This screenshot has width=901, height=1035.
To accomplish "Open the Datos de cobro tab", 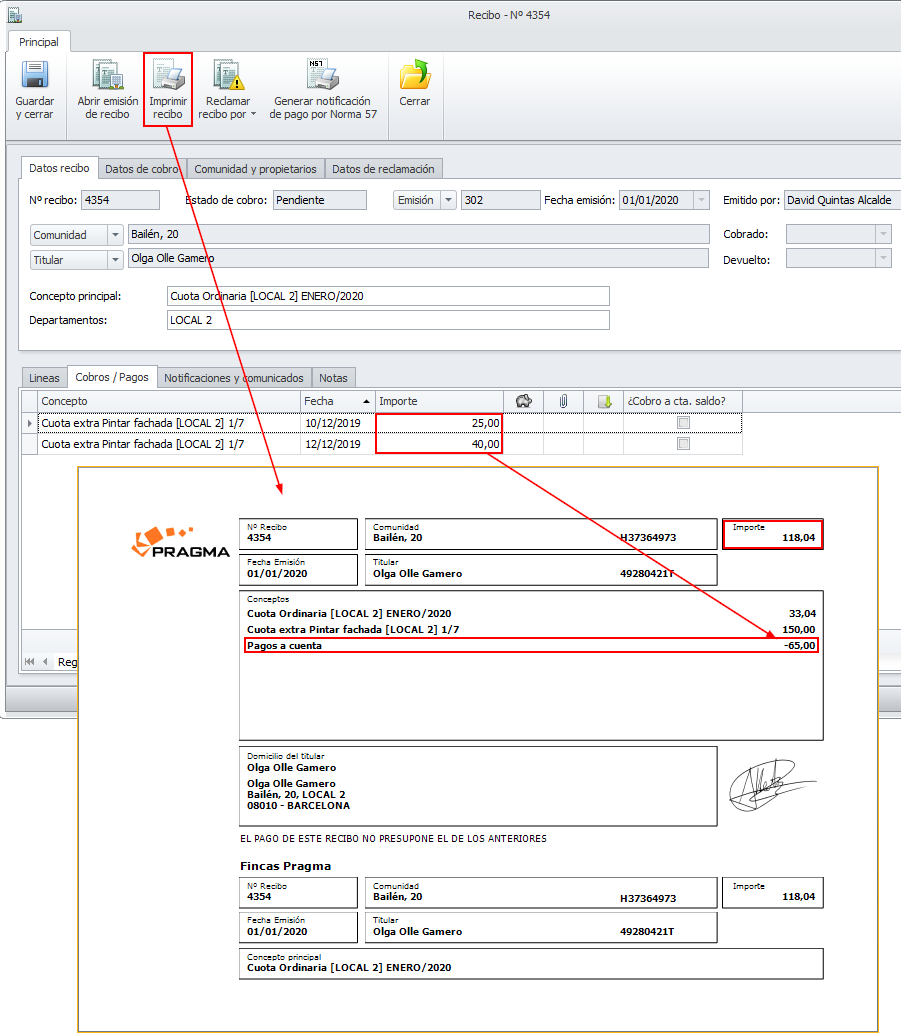I will tap(142, 169).
